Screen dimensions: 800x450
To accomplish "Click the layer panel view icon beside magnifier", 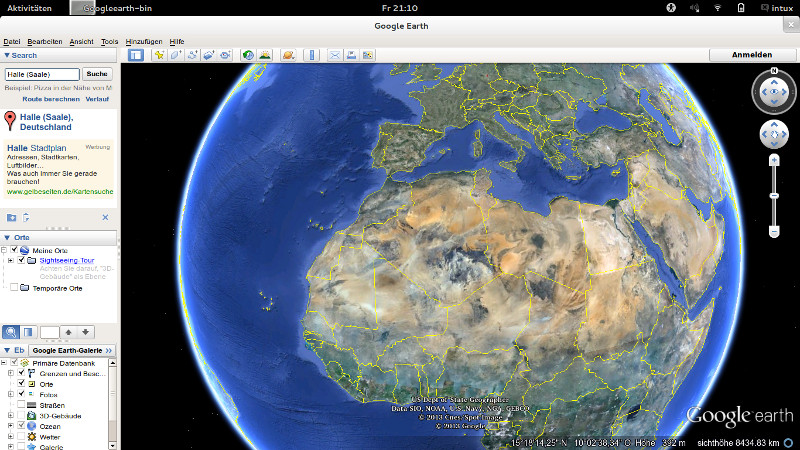I will tap(28, 332).
